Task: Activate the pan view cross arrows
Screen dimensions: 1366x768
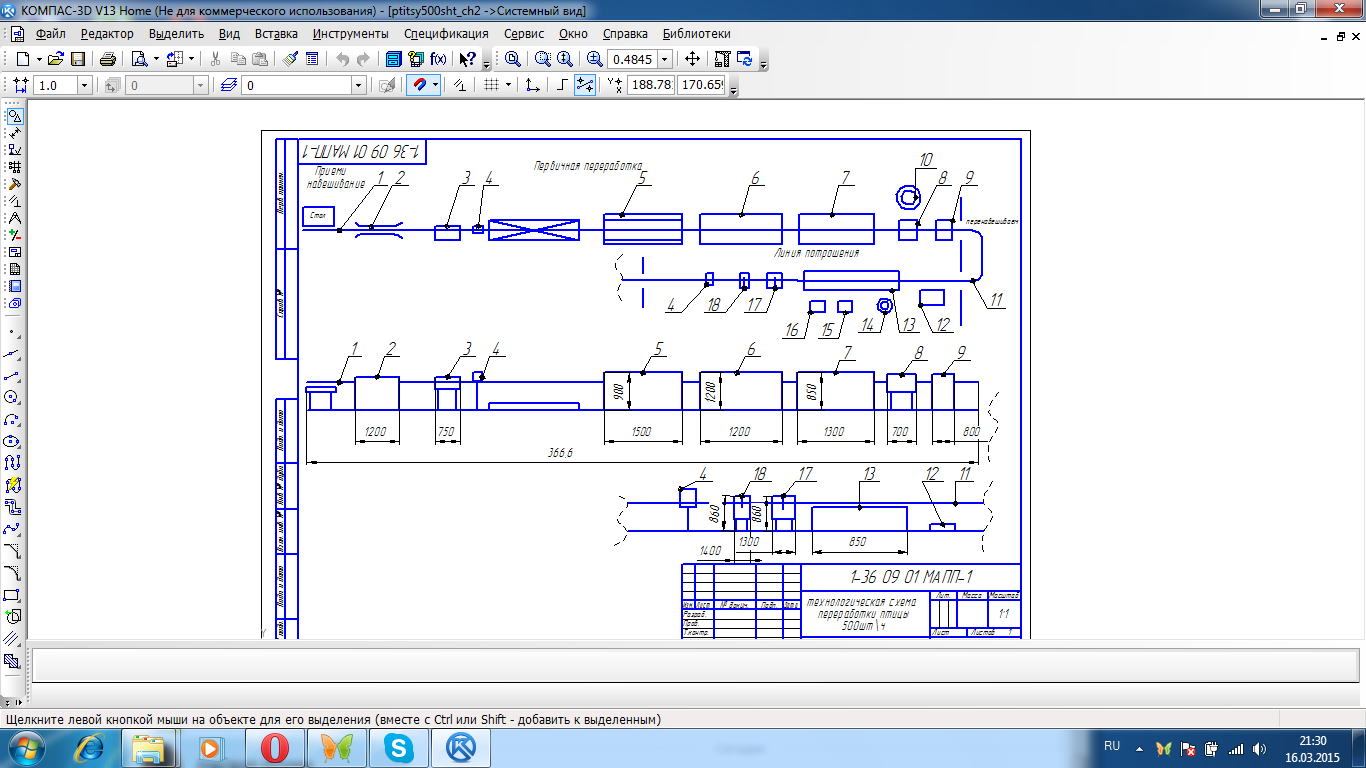Action: click(692, 59)
